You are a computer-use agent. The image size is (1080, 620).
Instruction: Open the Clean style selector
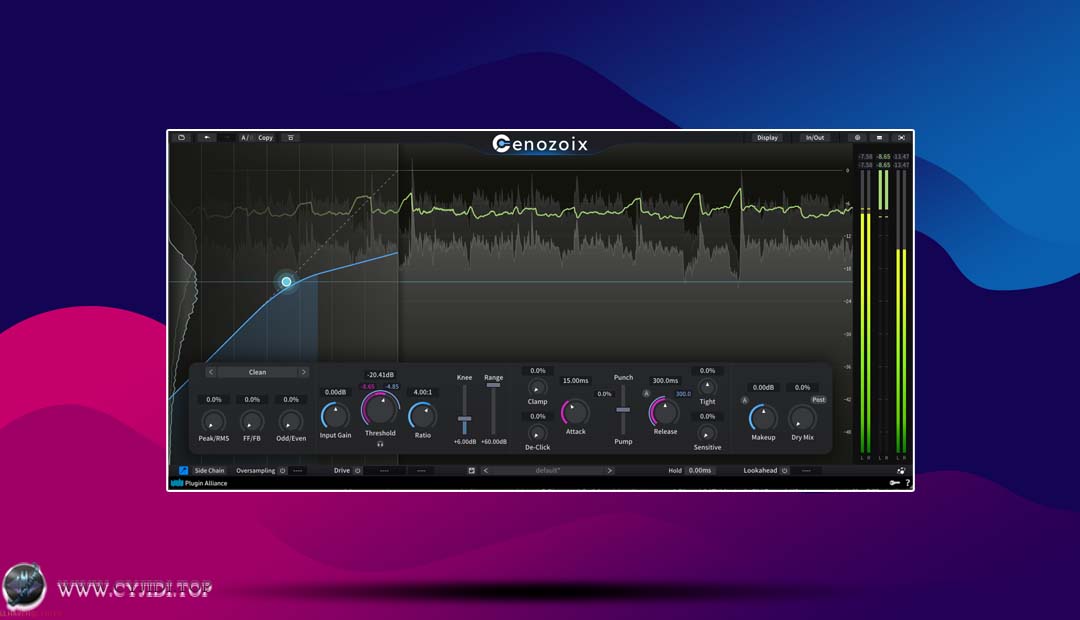257,372
